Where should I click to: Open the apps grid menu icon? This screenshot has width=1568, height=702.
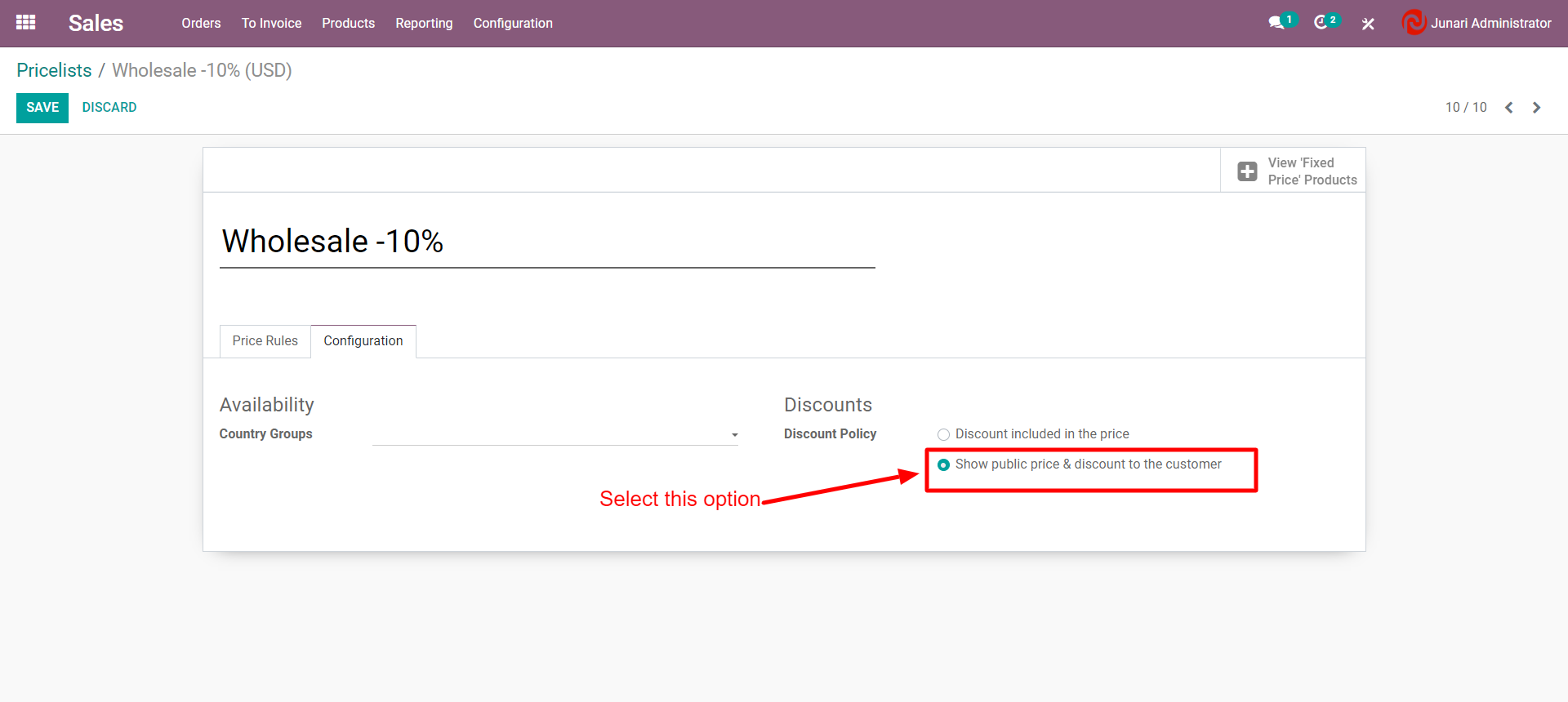pyautogui.click(x=25, y=23)
